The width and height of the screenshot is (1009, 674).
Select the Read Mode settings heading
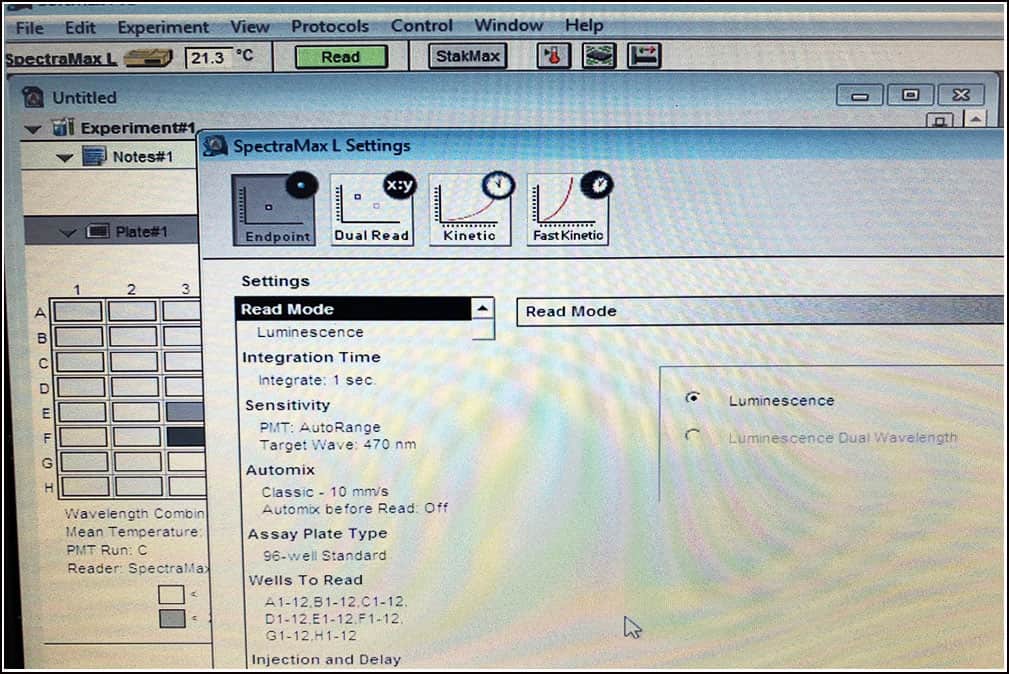(x=353, y=309)
